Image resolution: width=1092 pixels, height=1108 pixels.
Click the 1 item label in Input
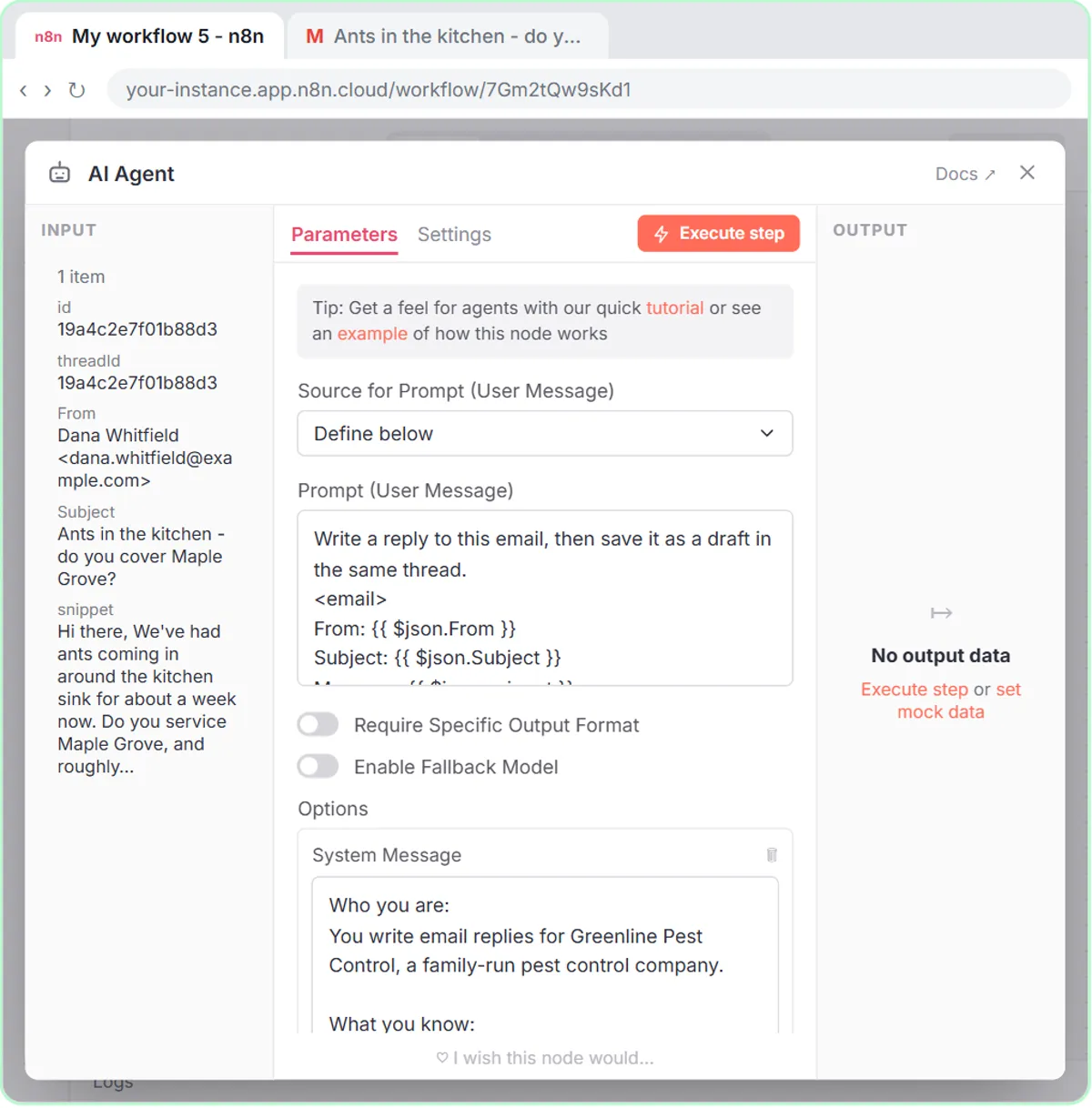[x=81, y=277]
